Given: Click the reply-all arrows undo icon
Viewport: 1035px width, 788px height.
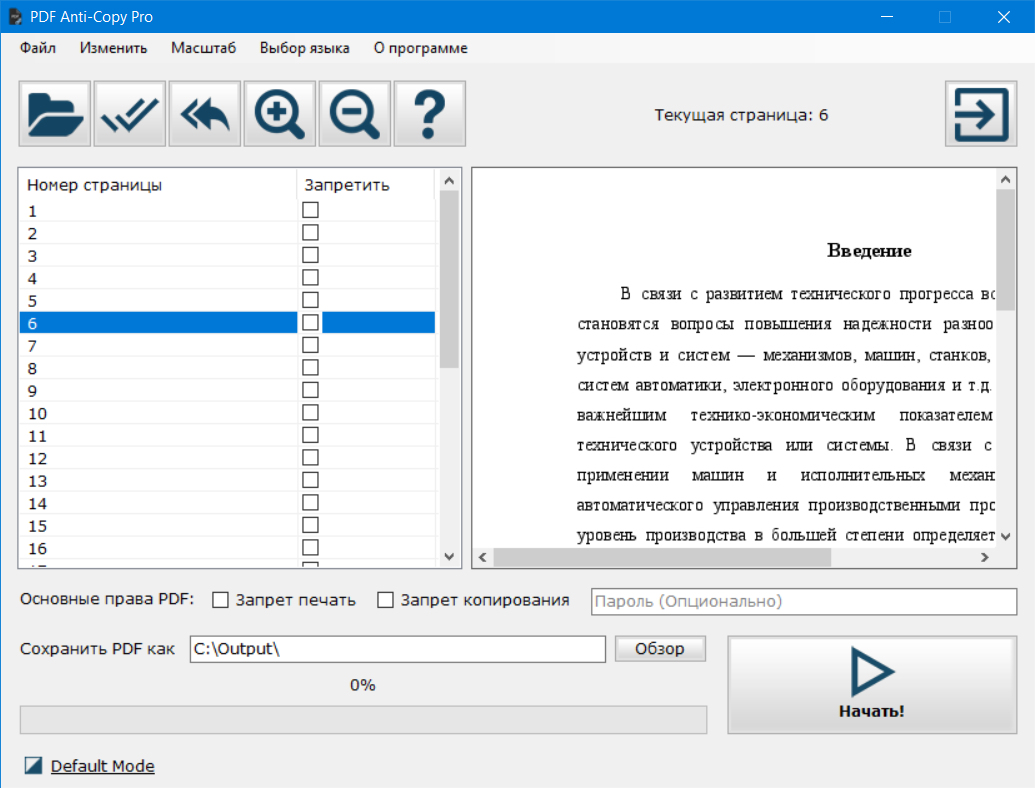Looking at the screenshot, I should [205, 115].
